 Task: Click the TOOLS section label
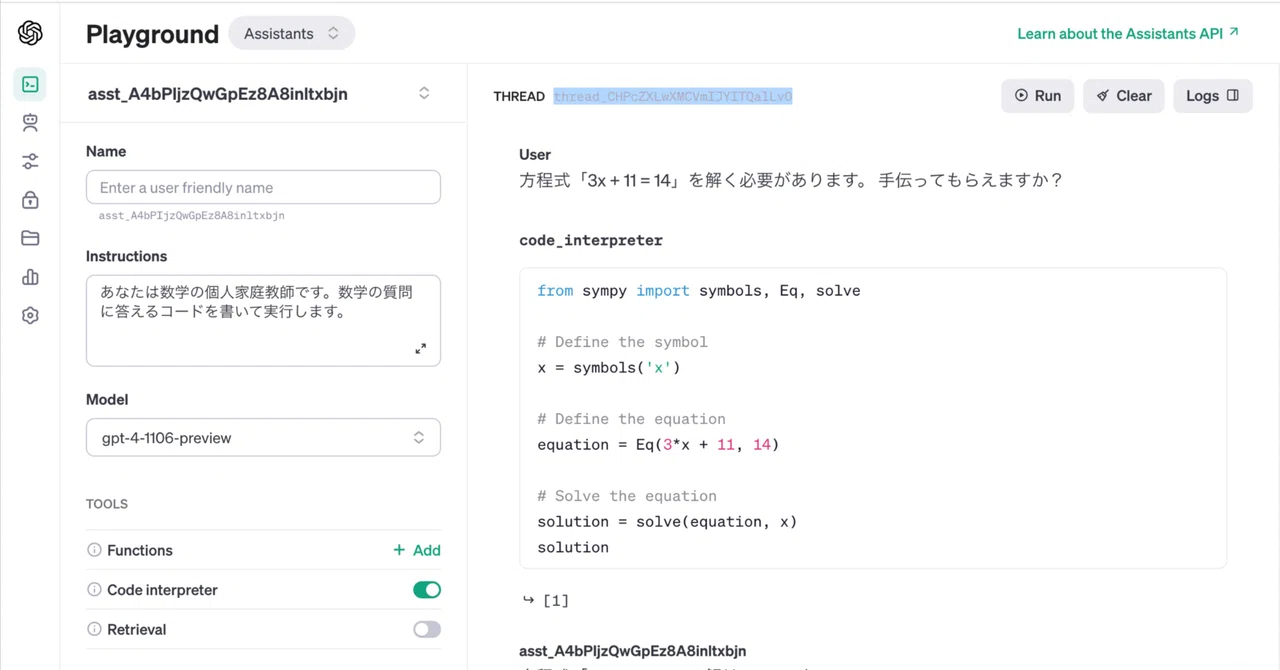107,504
